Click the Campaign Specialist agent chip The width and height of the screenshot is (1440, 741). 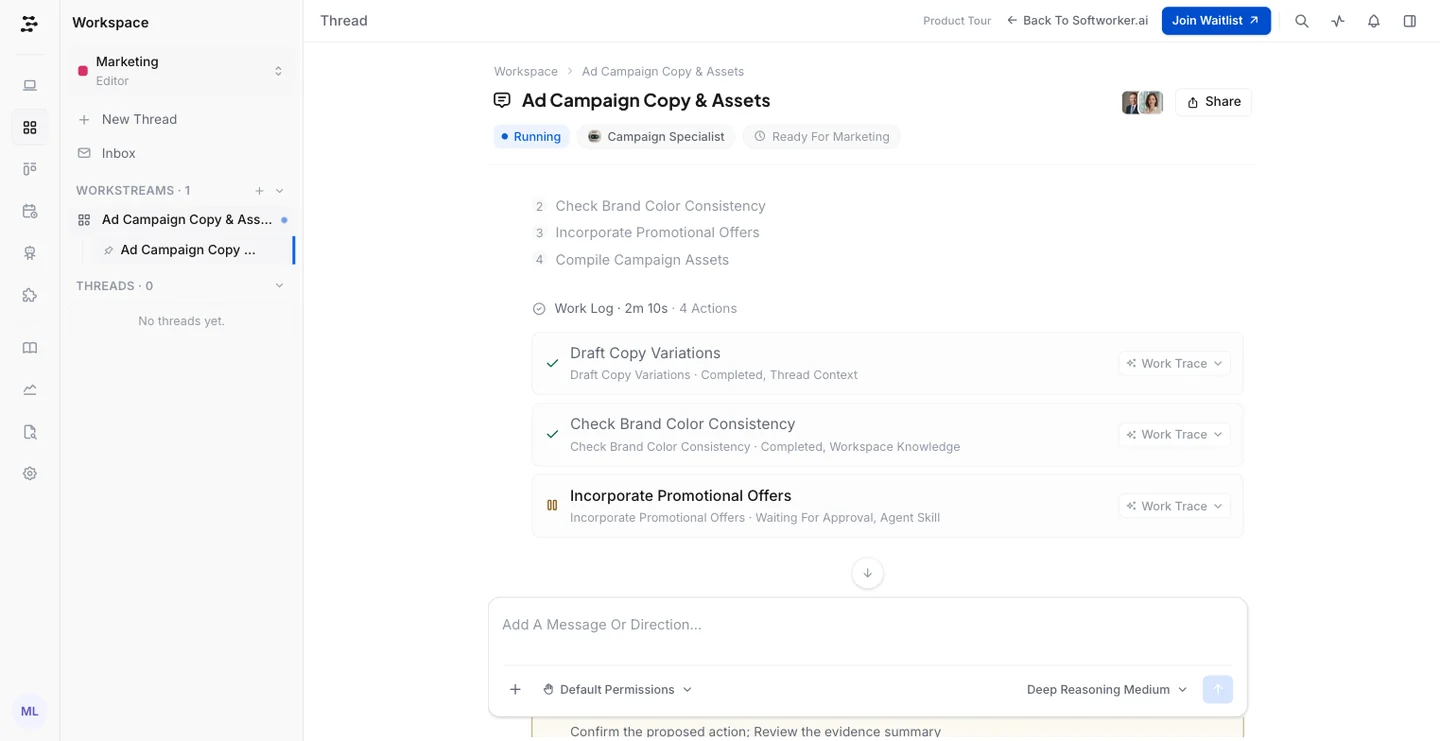[656, 137]
